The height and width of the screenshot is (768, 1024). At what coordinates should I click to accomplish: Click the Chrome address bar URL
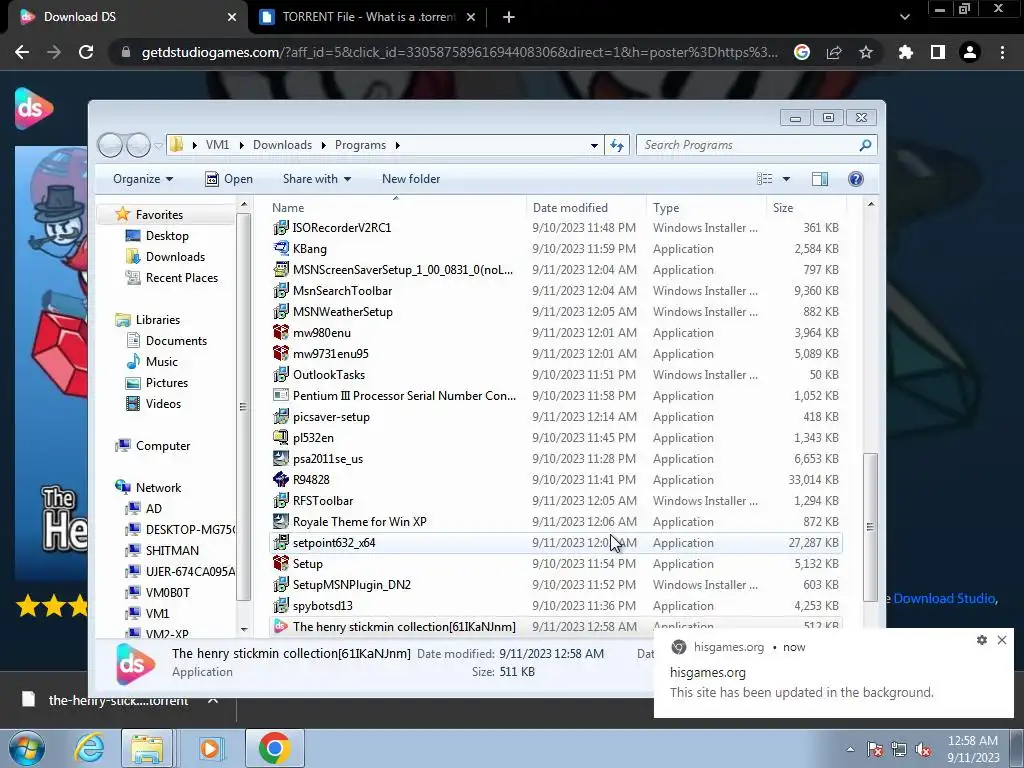coord(459,52)
